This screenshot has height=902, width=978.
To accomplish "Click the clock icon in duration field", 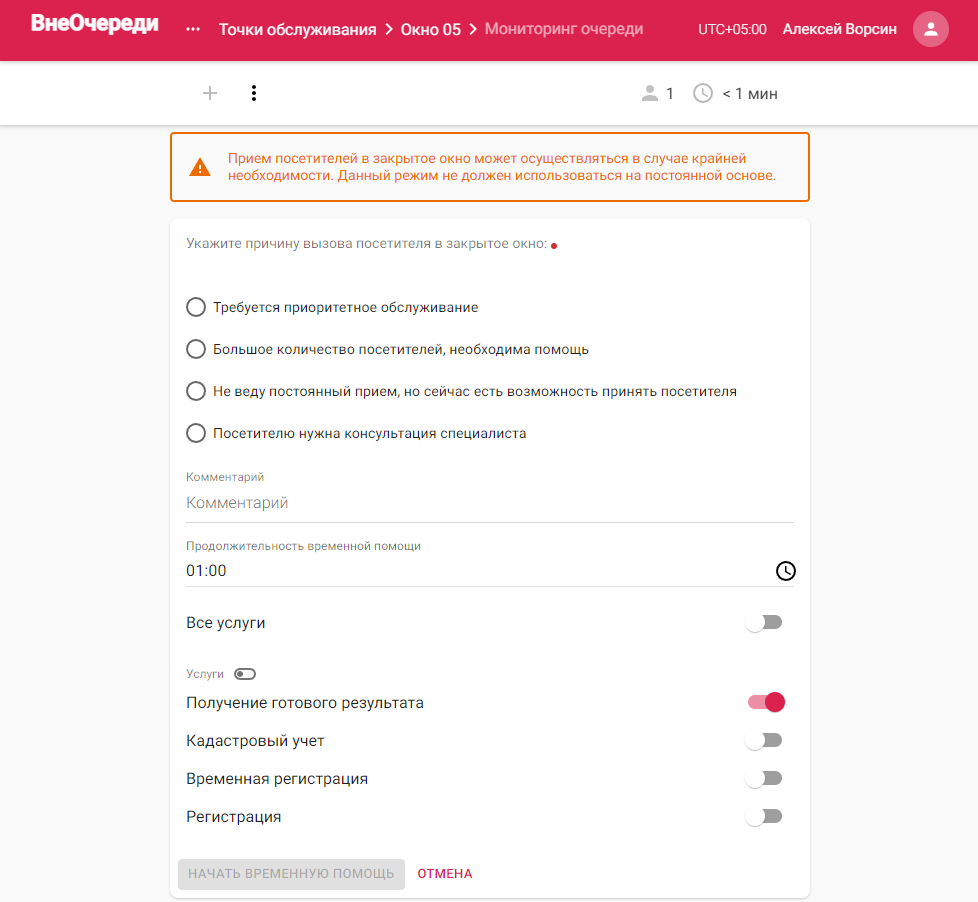I will (785, 571).
